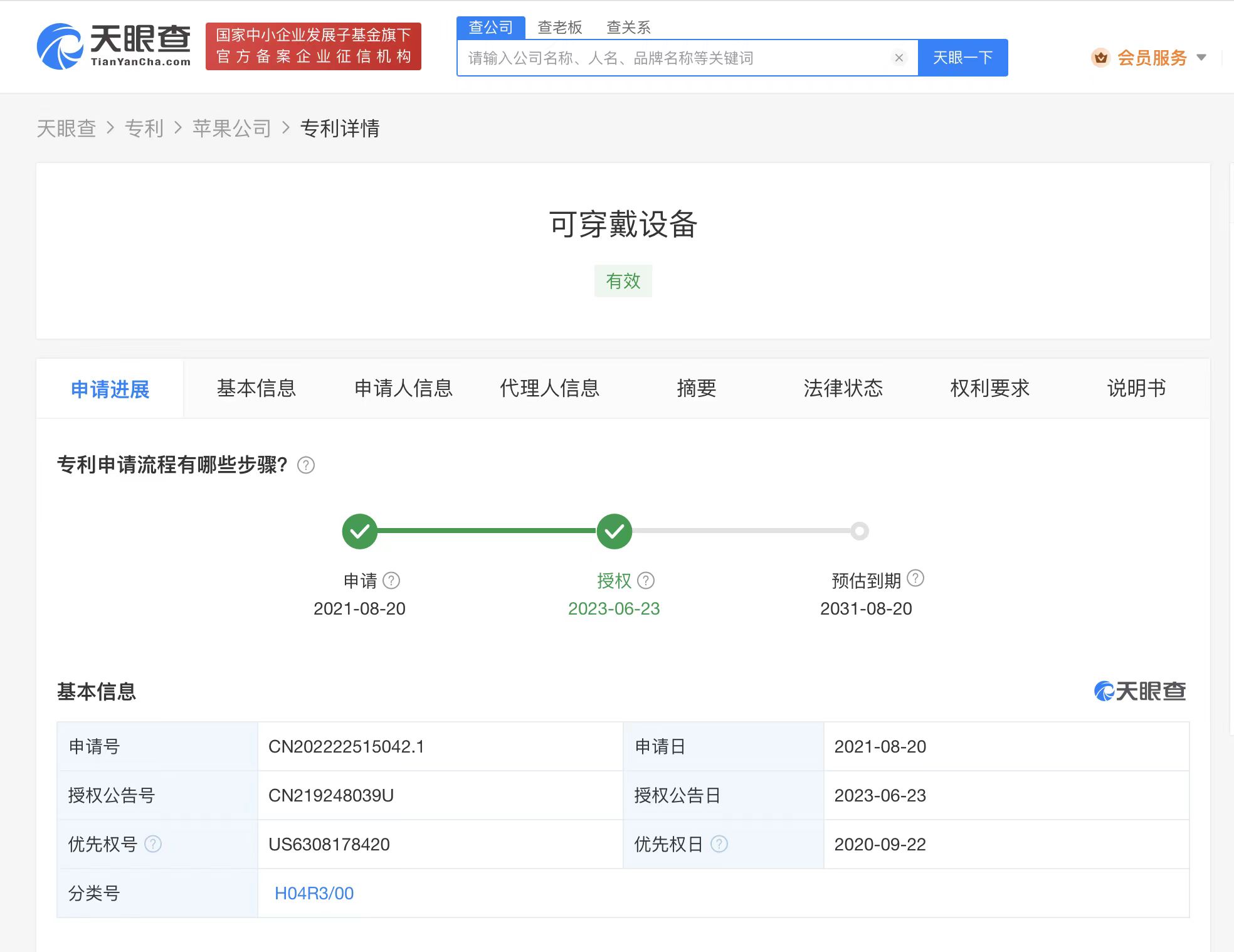The image size is (1234, 952).
Task: Click the help icon next to 优先权日
Action: pyautogui.click(x=719, y=844)
